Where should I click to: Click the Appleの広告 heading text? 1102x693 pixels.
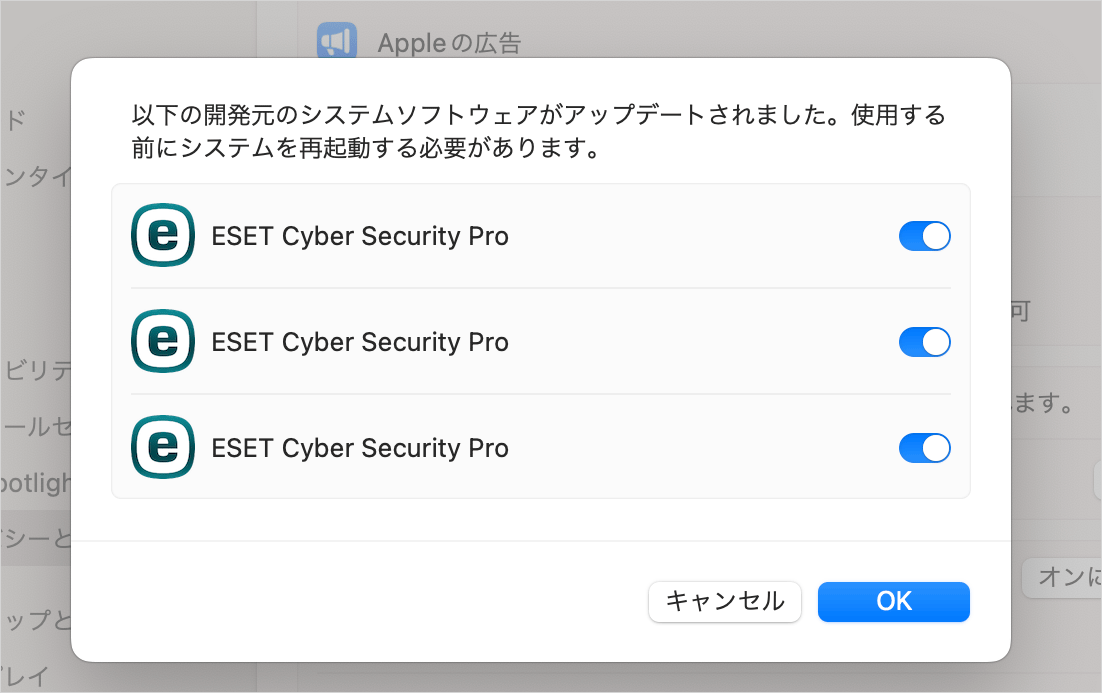click(x=449, y=43)
